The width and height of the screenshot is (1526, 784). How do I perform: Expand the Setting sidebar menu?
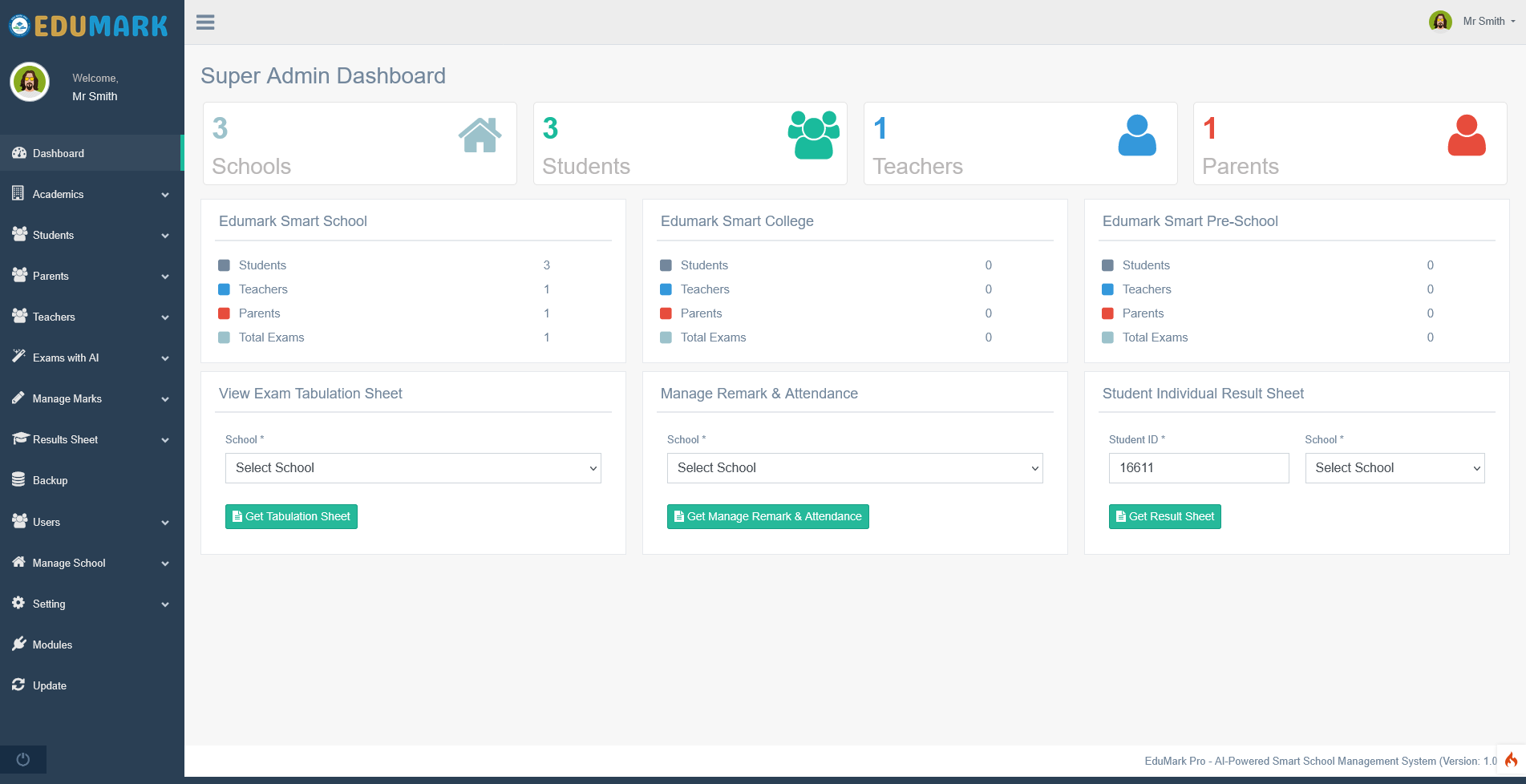click(49, 604)
